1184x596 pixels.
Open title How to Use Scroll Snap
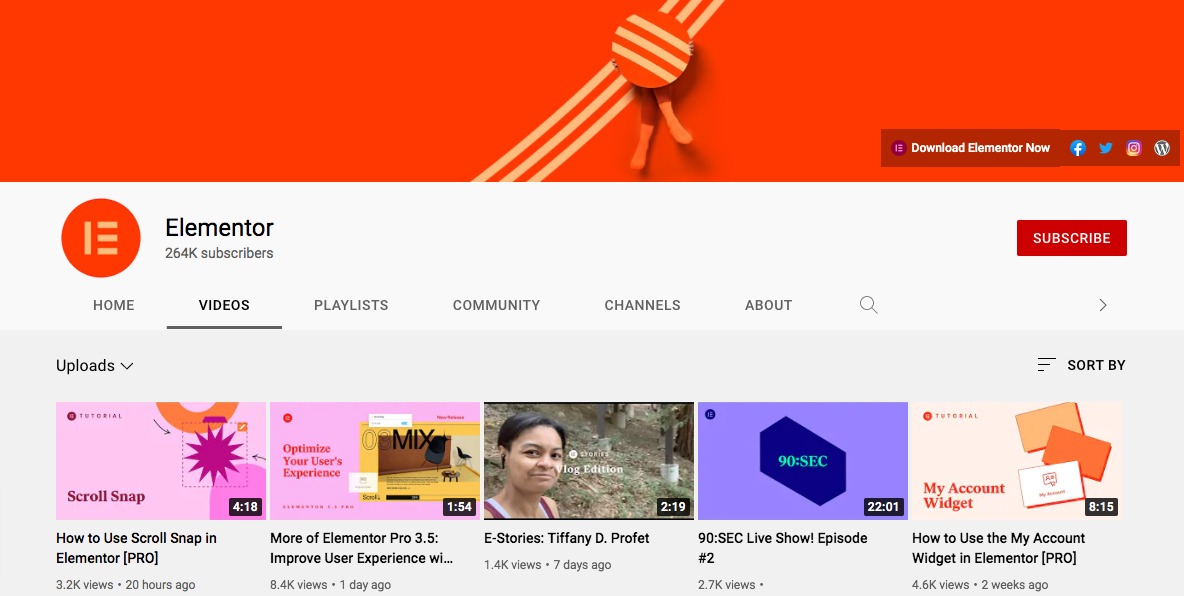tap(136, 548)
